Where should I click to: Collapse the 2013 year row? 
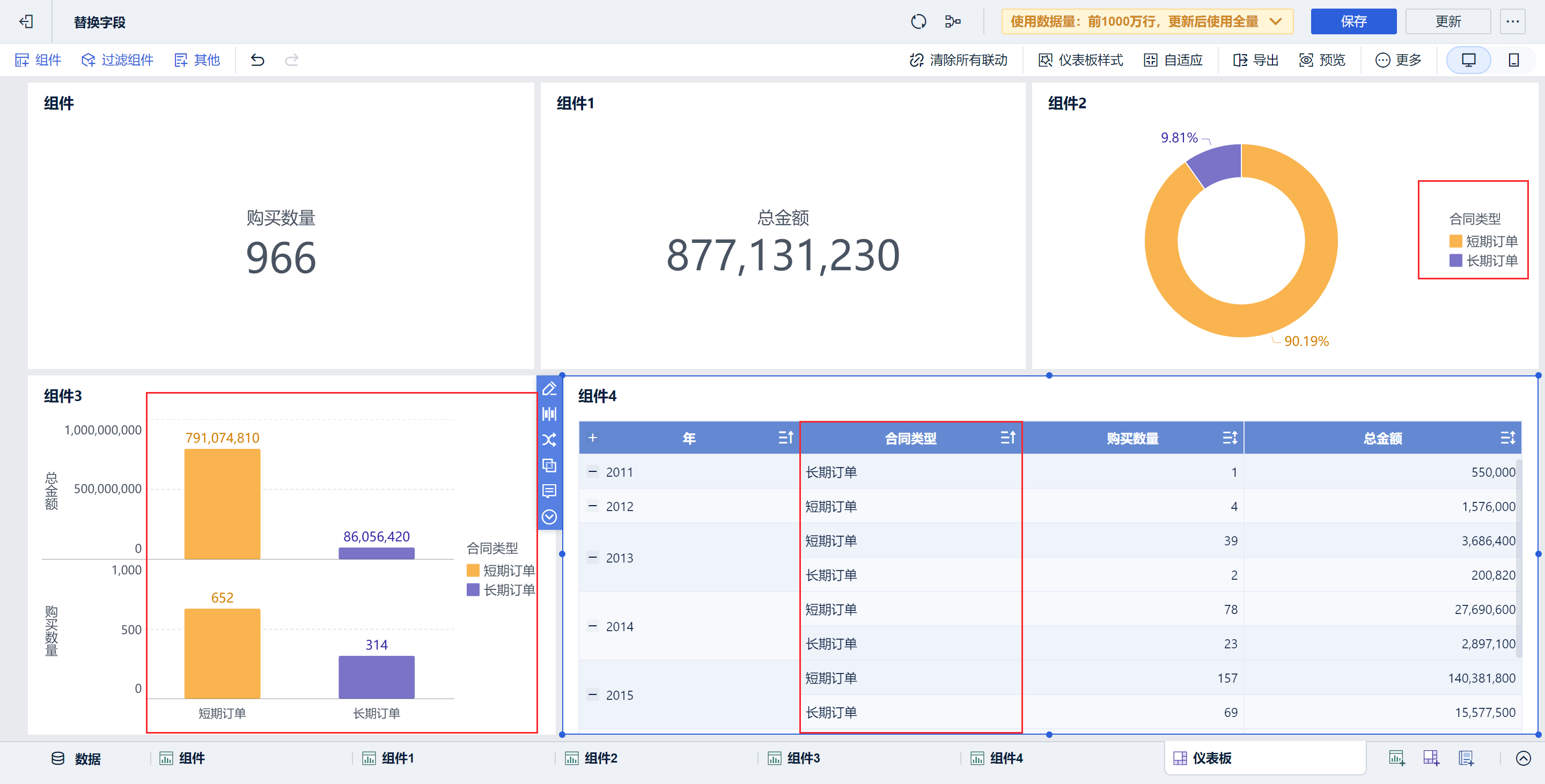click(x=593, y=557)
